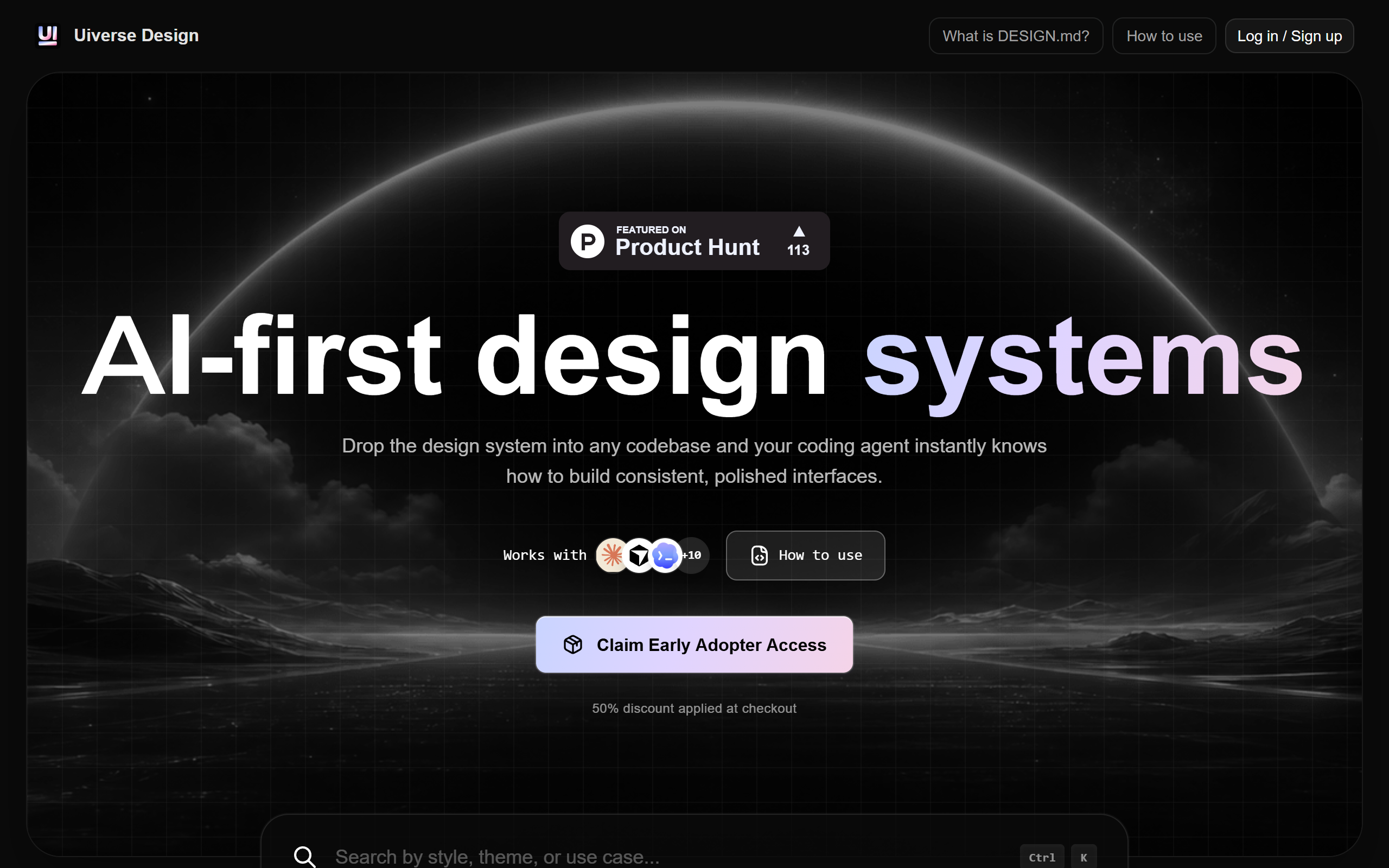Click the K keyboard shortcut key
The image size is (1389, 868).
coord(1084,857)
